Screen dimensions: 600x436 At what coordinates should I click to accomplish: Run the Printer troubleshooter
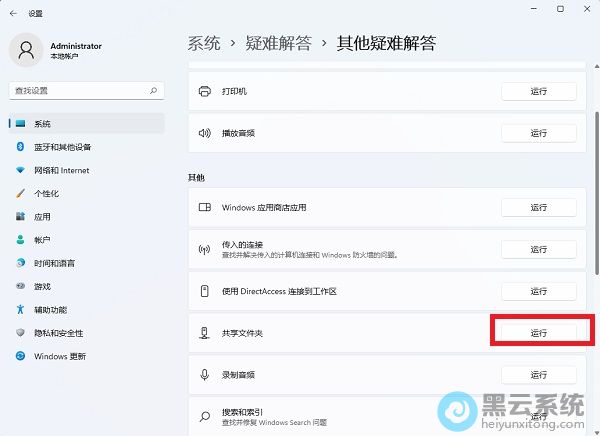pyautogui.click(x=538, y=91)
